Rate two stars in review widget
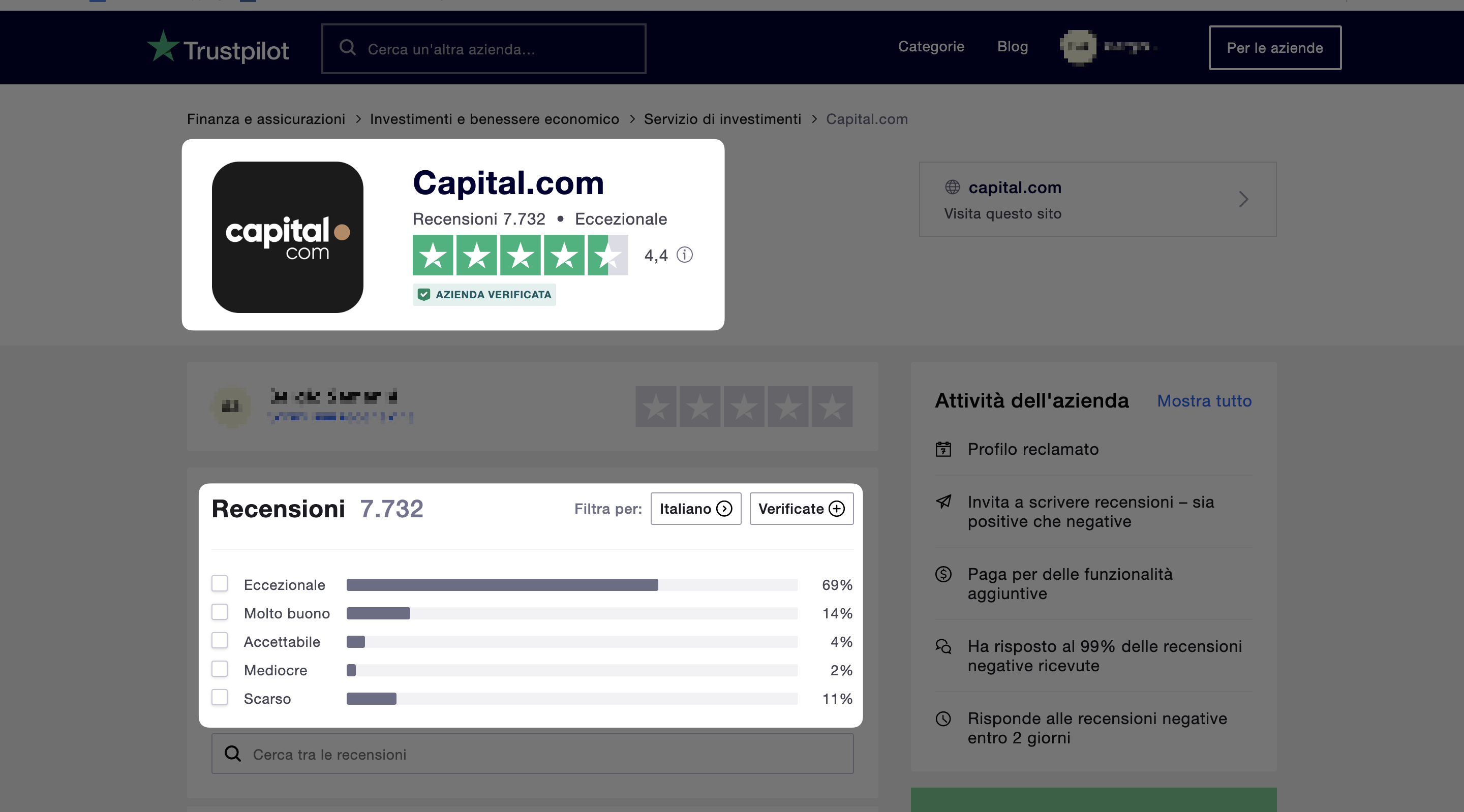Screen dimensions: 1464x812 pos(699,407)
